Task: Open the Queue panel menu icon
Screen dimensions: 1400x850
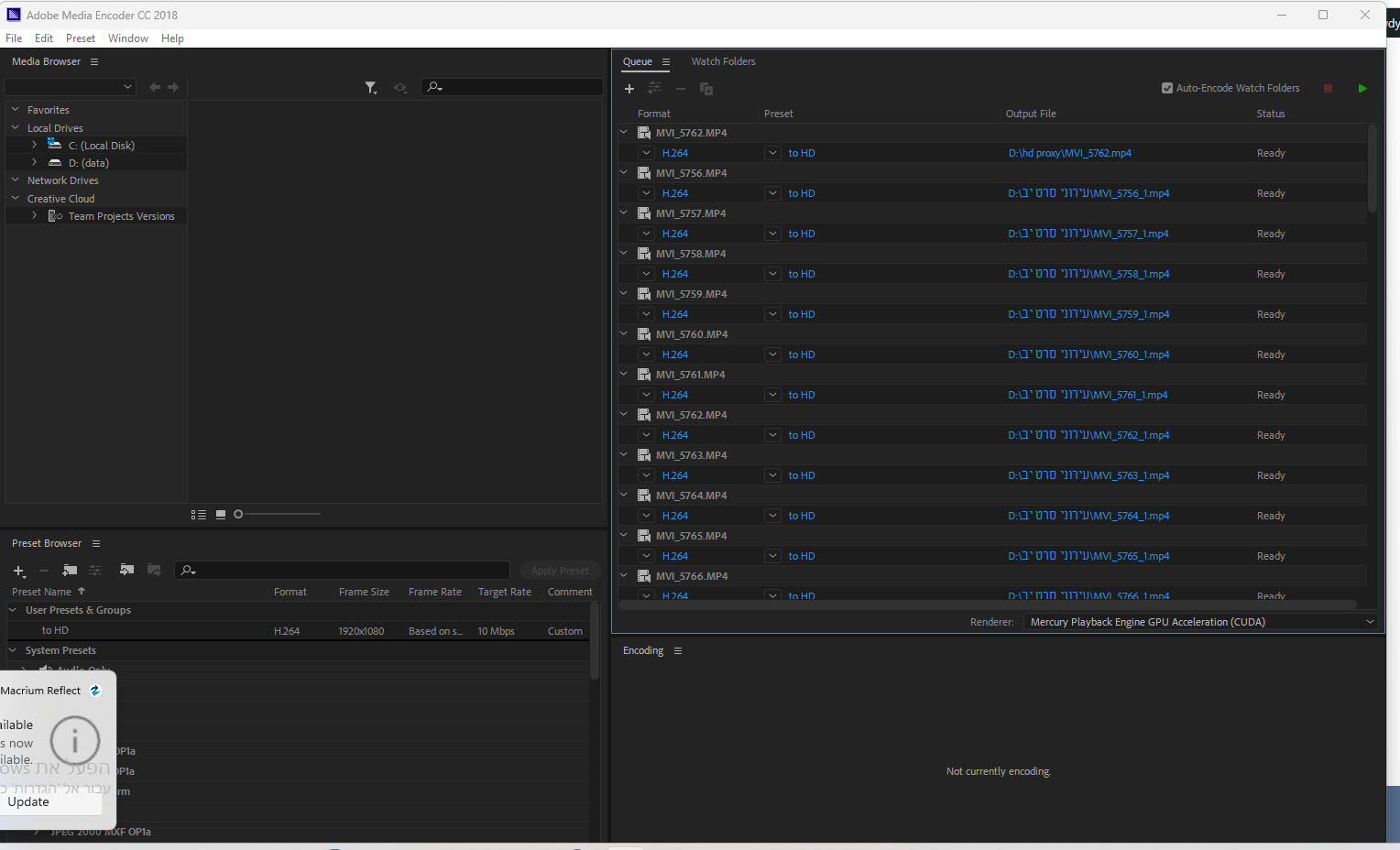Action: coord(666,62)
